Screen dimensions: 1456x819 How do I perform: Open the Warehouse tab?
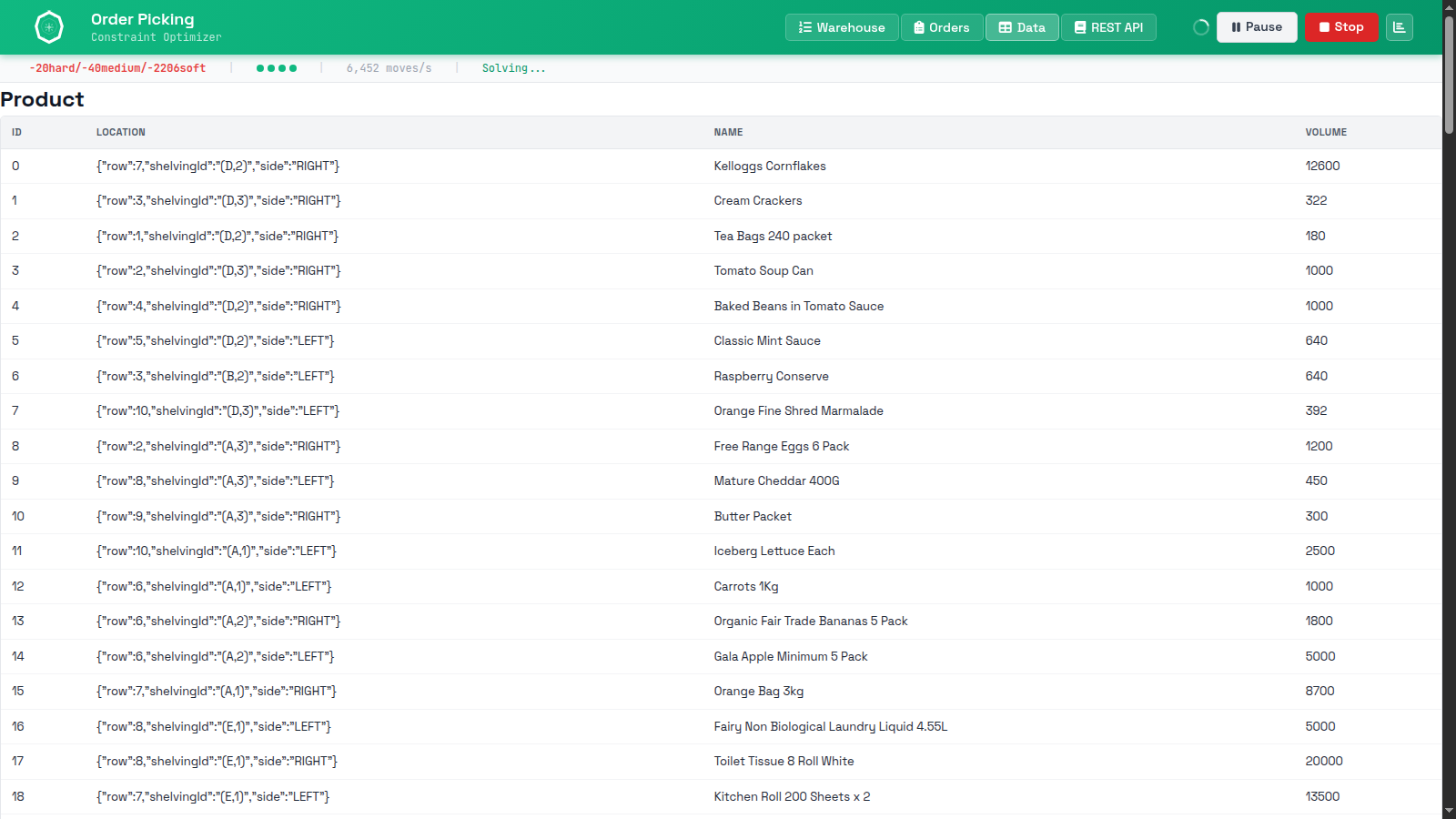[842, 27]
